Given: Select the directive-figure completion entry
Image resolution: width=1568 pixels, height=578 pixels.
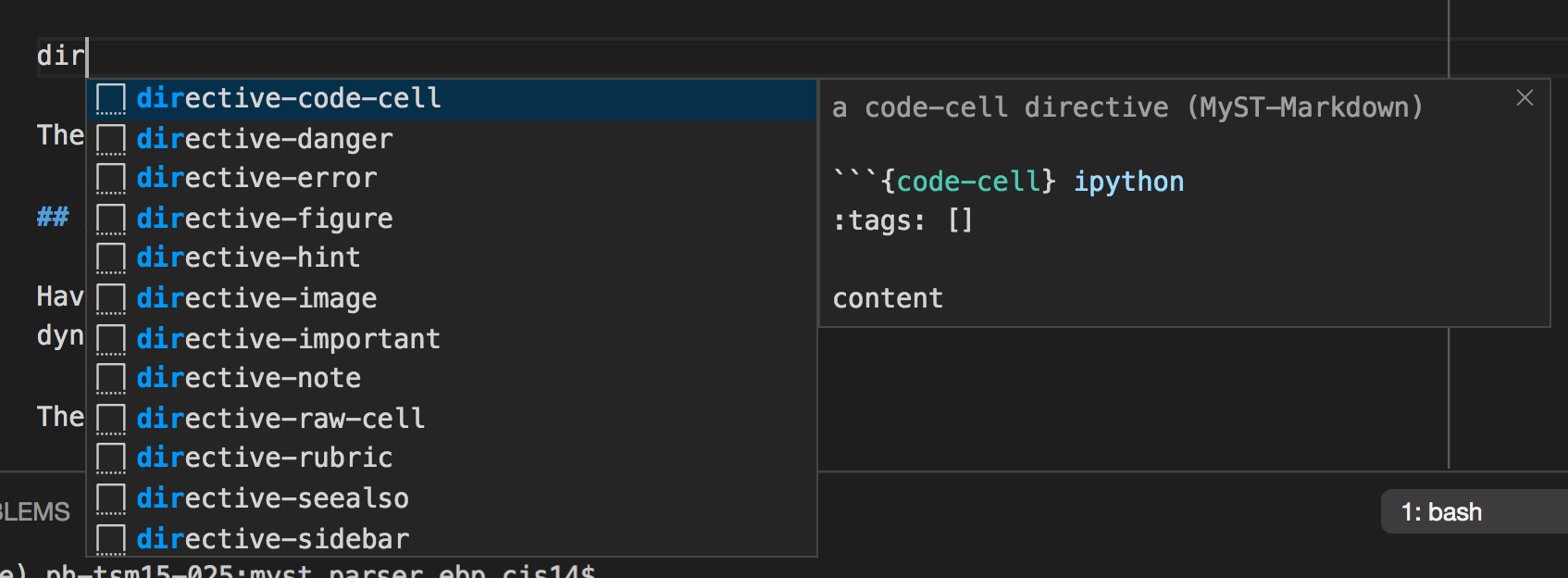Looking at the screenshot, I should click(264, 218).
